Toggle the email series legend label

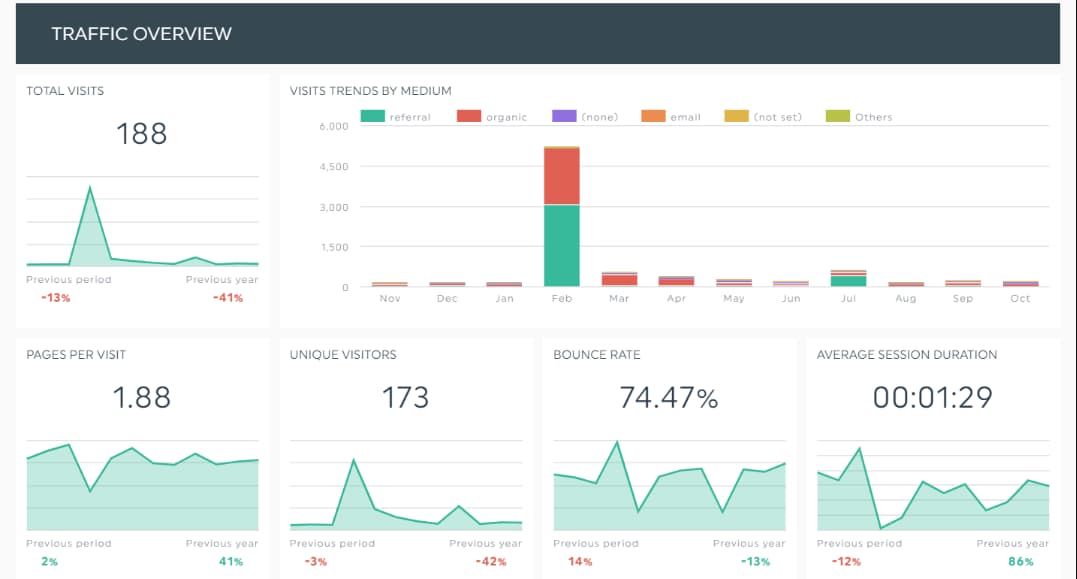(x=685, y=117)
